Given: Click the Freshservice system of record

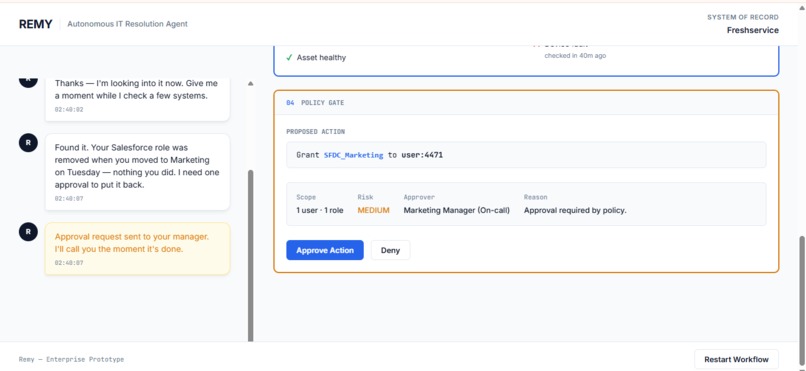Looking at the screenshot, I should coord(753,30).
